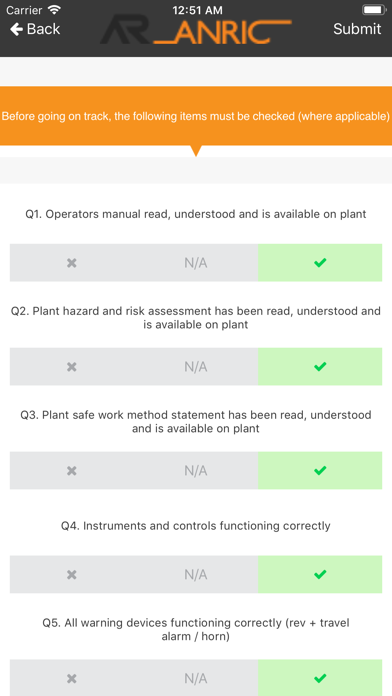The width and height of the screenshot is (392, 696).
Task: Tap the orange 'Before going on track' banner
Action: 196,116
